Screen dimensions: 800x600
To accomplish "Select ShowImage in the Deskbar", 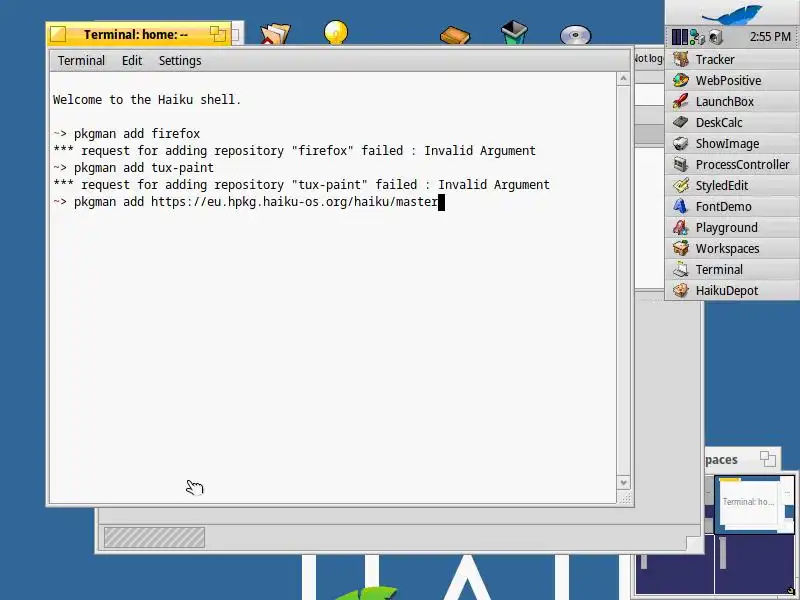I will click(732, 143).
